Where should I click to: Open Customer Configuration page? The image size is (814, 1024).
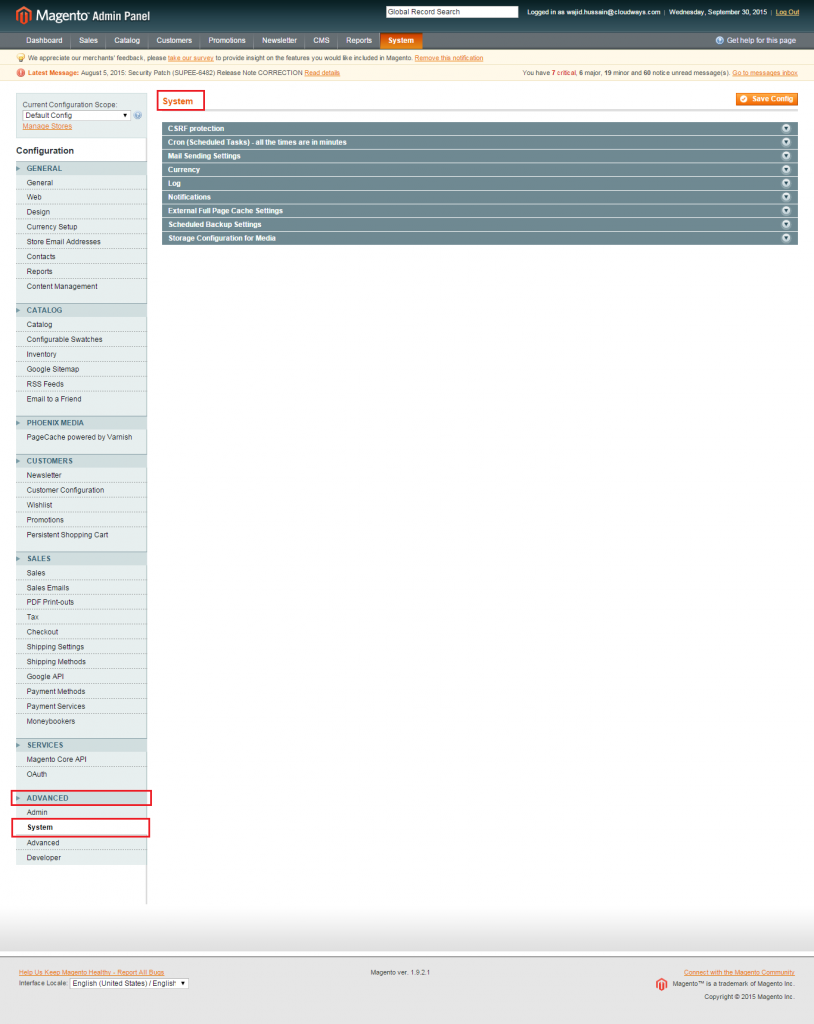[x=81, y=490]
